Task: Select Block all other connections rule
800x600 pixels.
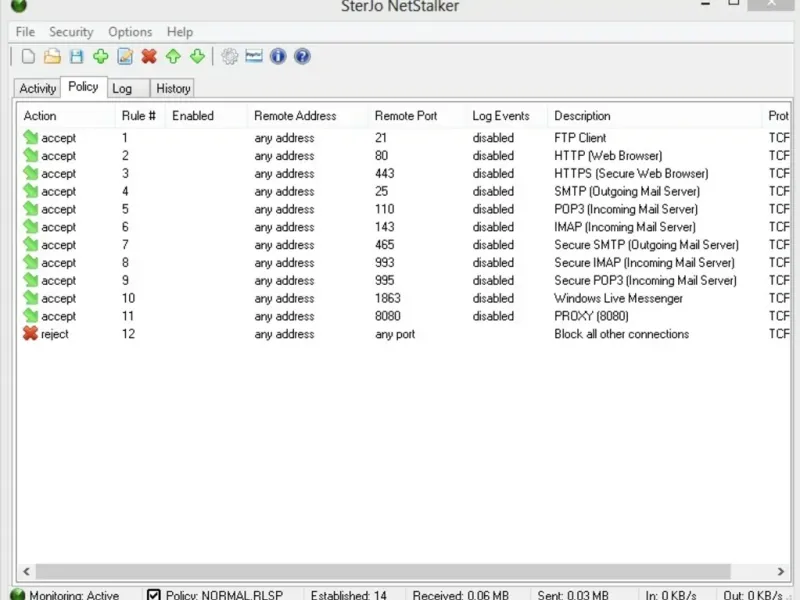Action: coord(621,334)
